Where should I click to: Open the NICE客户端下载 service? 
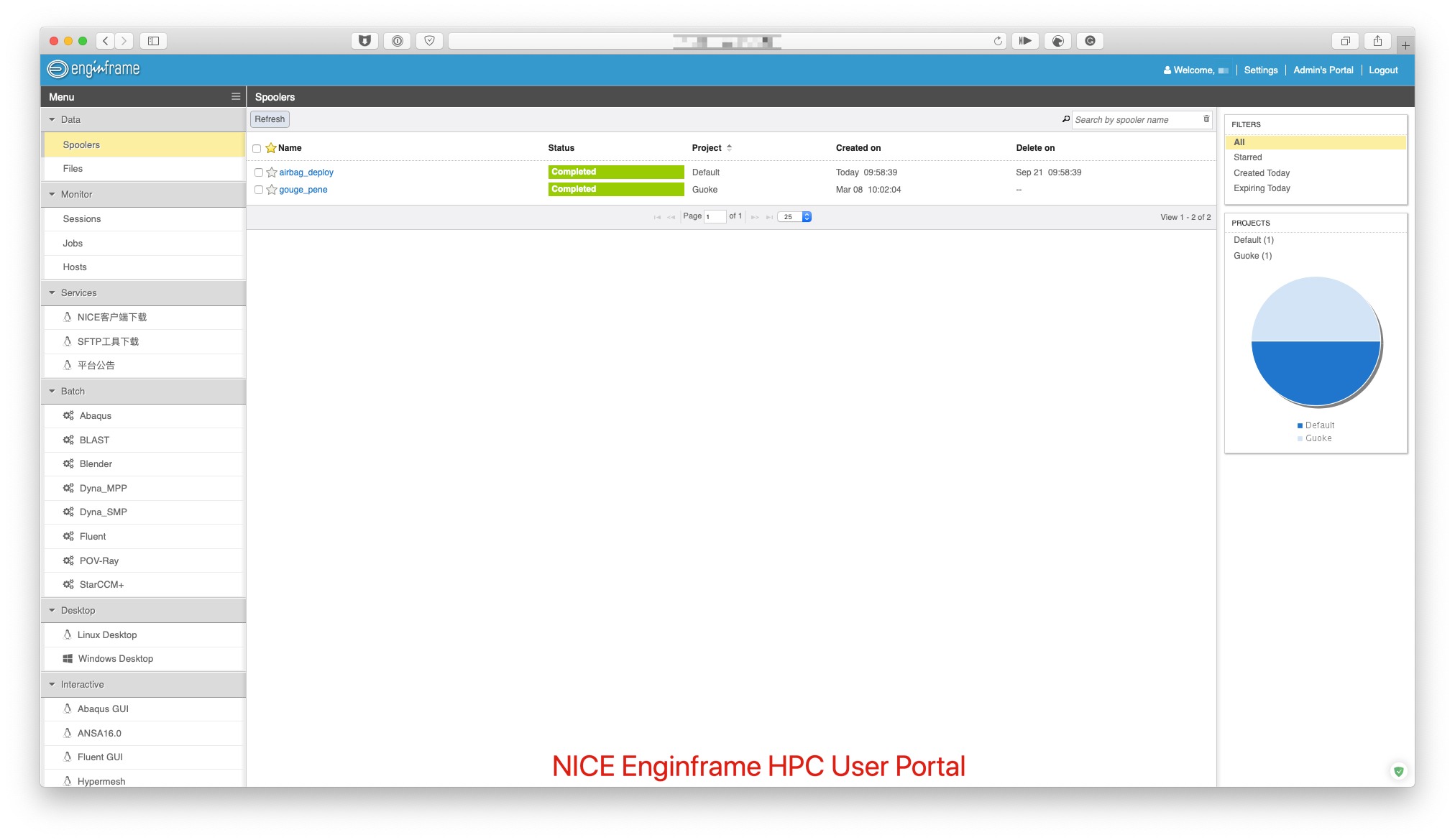click(144, 317)
